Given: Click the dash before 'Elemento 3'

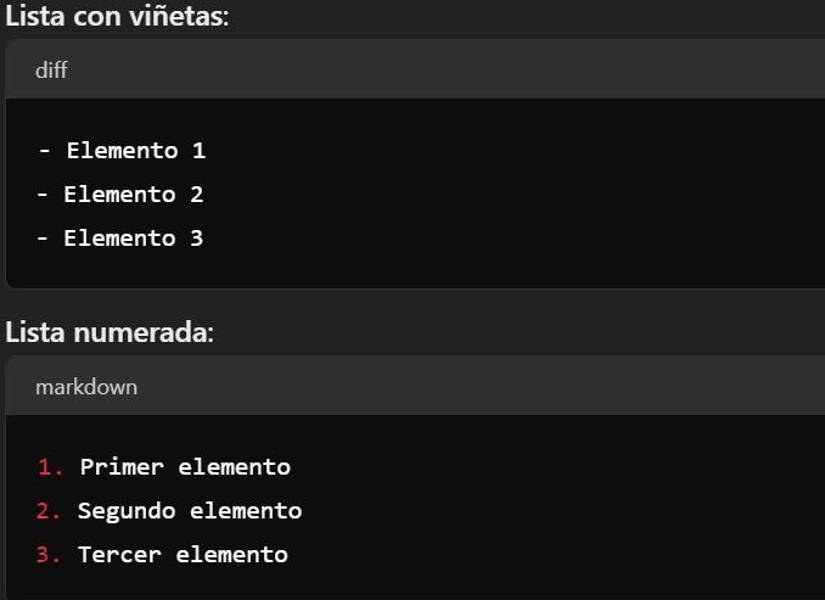Looking at the screenshot, I should [x=42, y=238].
